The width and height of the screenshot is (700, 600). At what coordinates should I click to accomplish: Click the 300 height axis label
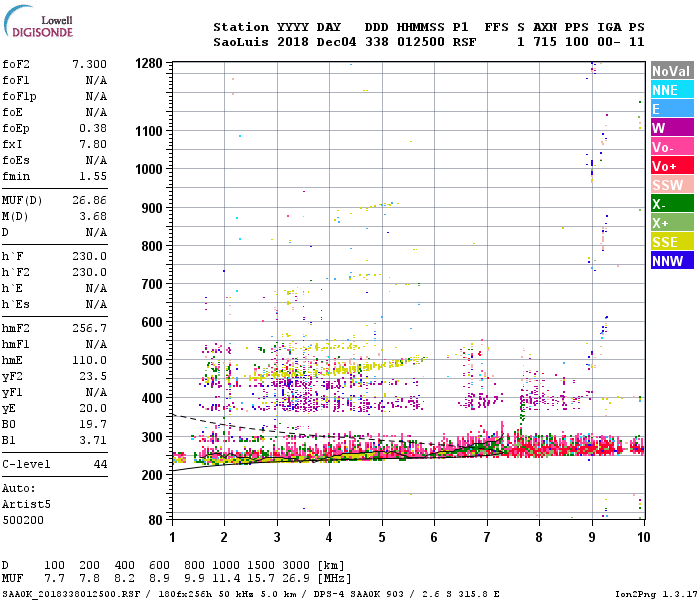[152, 437]
